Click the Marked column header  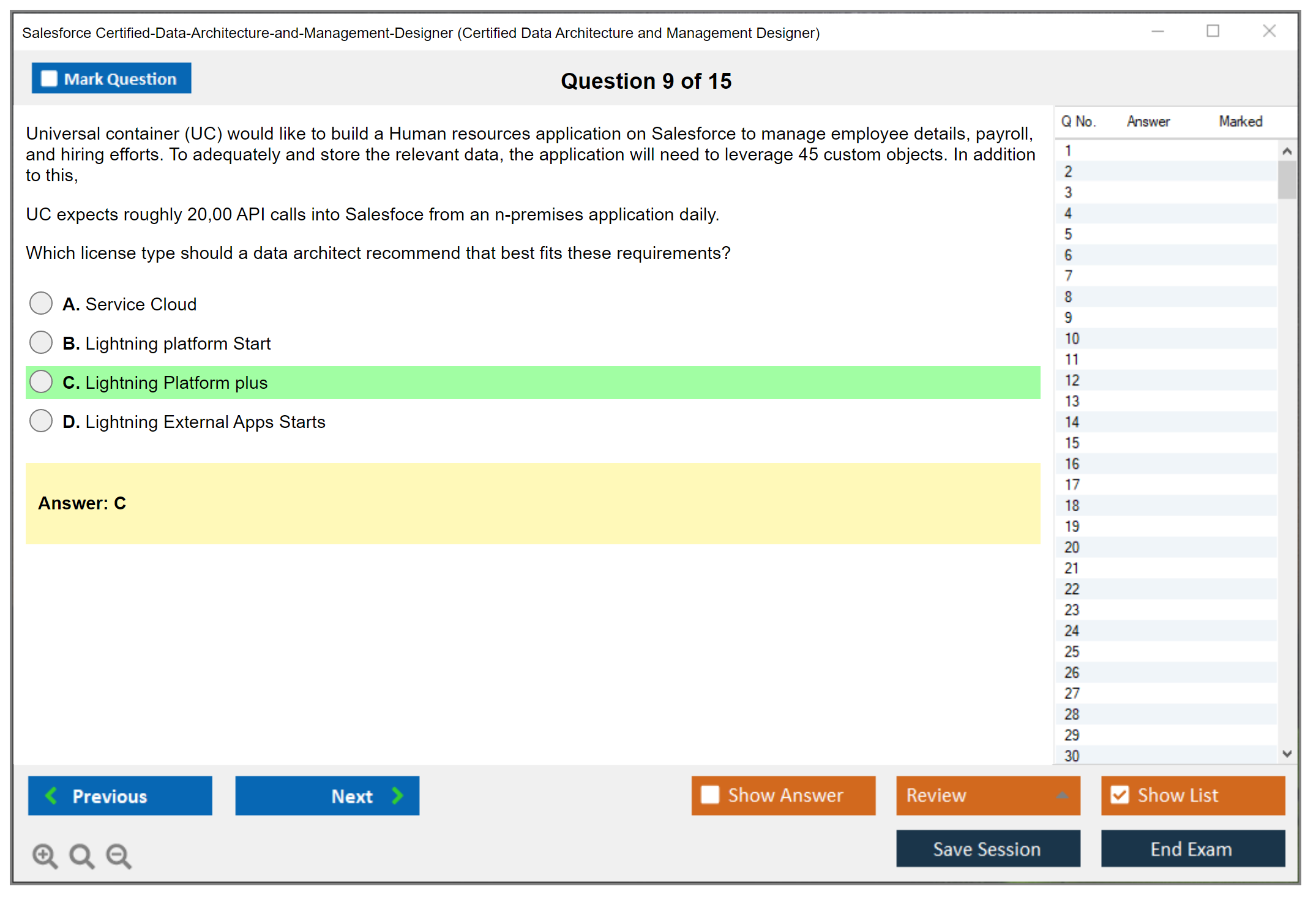click(x=1240, y=121)
